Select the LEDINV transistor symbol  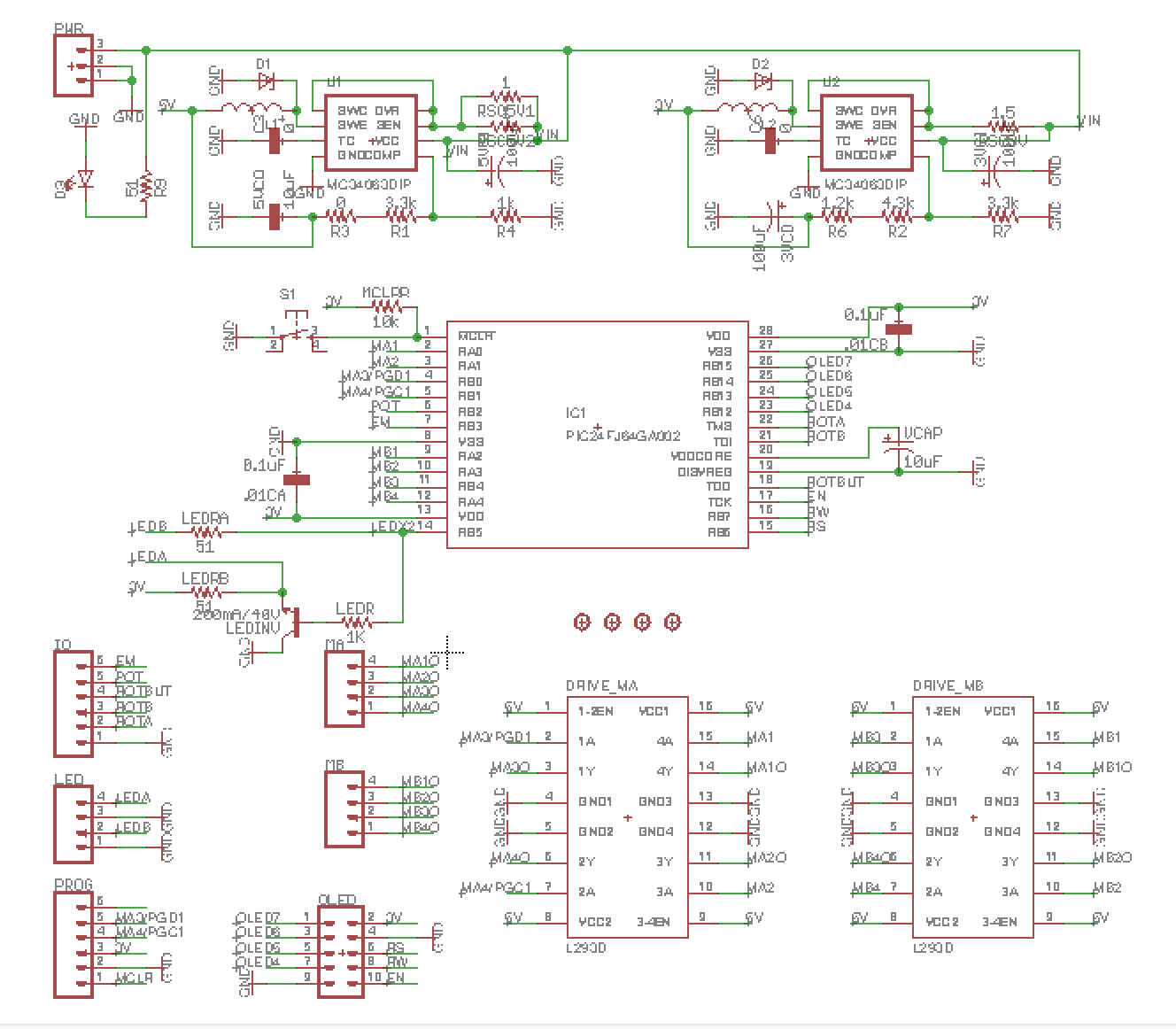click(290, 622)
